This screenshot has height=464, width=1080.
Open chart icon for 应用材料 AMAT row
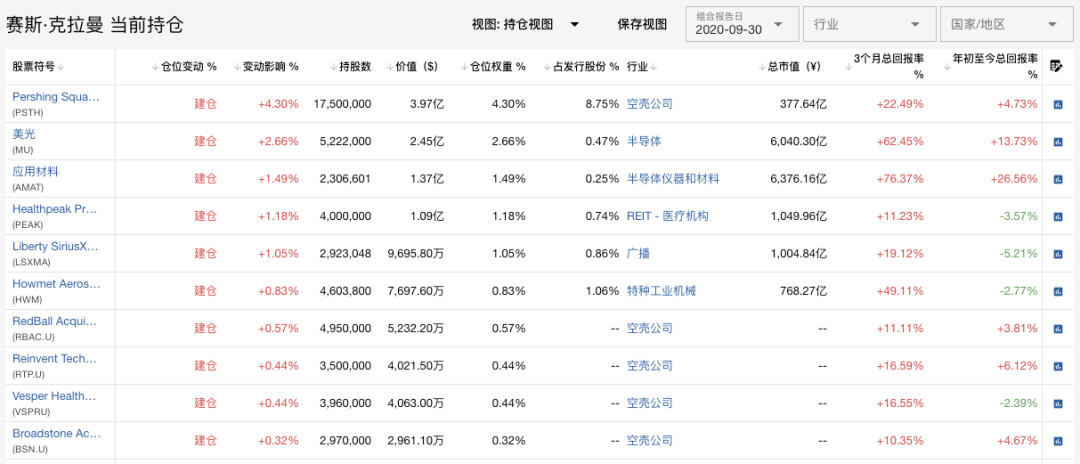click(1057, 179)
